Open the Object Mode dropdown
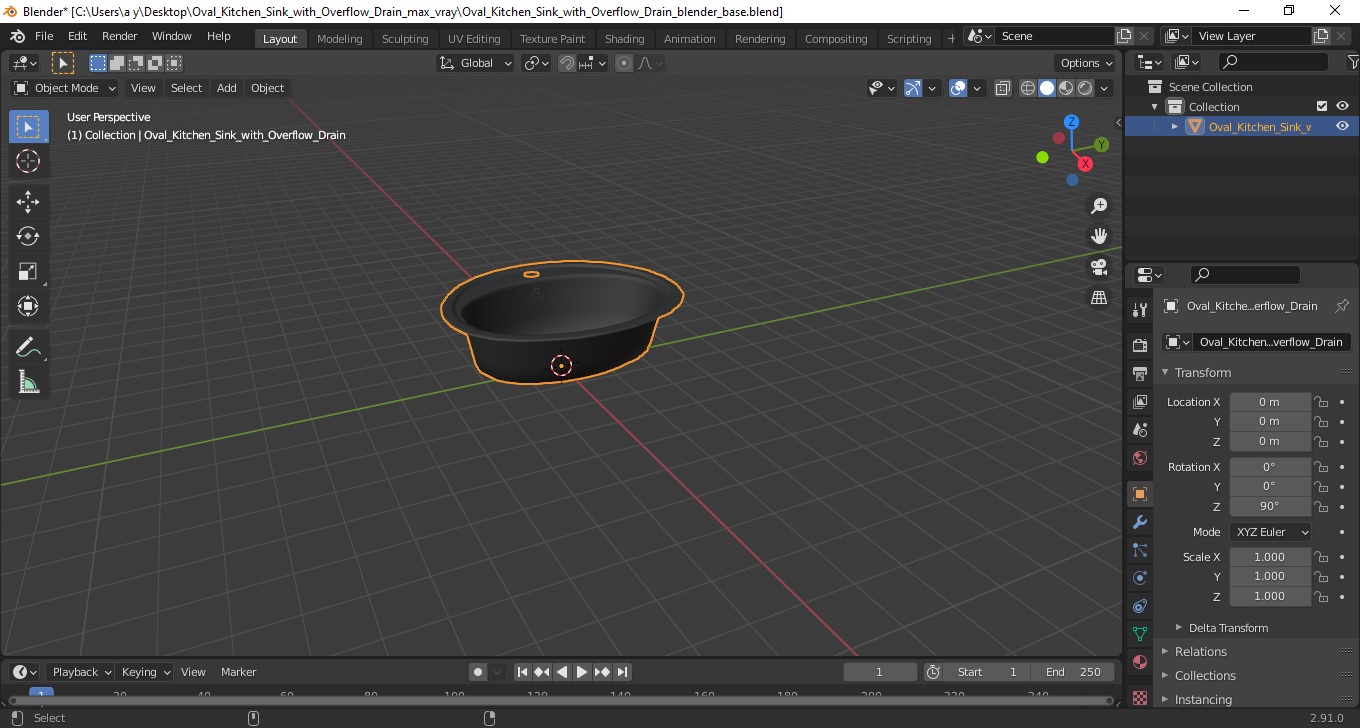Screen dimensions: 1360x728 coord(65,88)
